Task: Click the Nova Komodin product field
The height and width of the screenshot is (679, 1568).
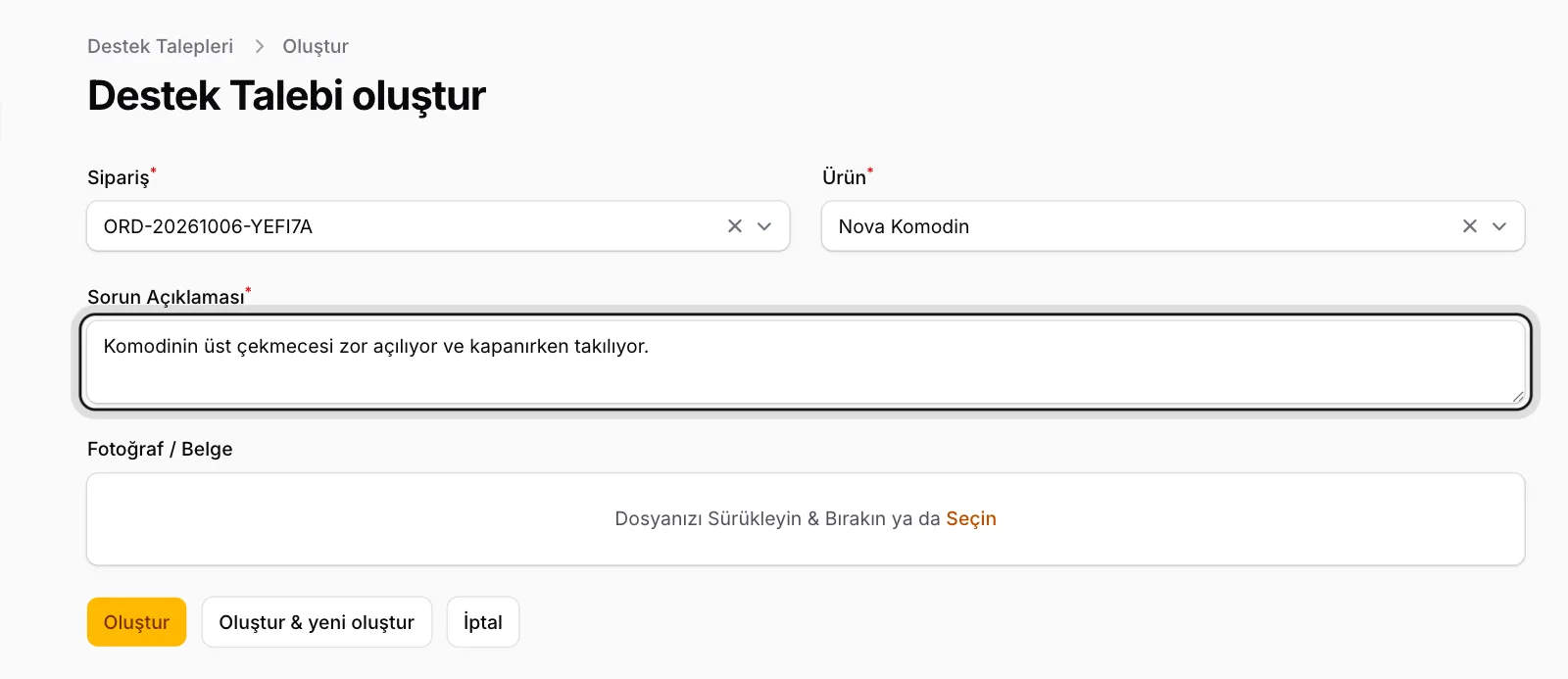Action: [x=1173, y=226]
